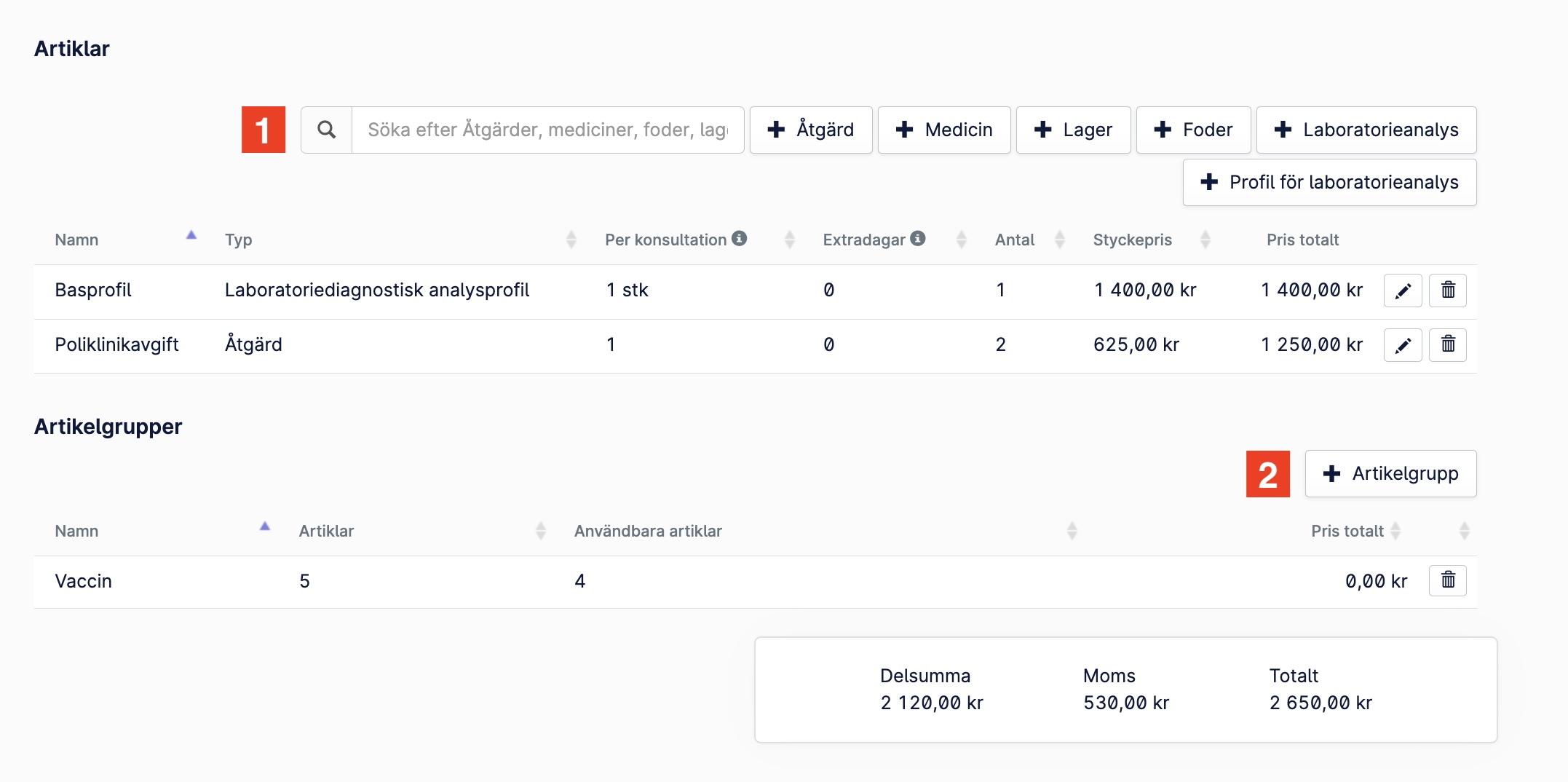Sort by Användbara artiklar column arrows
This screenshot has height=782, width=1568.
click(1072, 531)
